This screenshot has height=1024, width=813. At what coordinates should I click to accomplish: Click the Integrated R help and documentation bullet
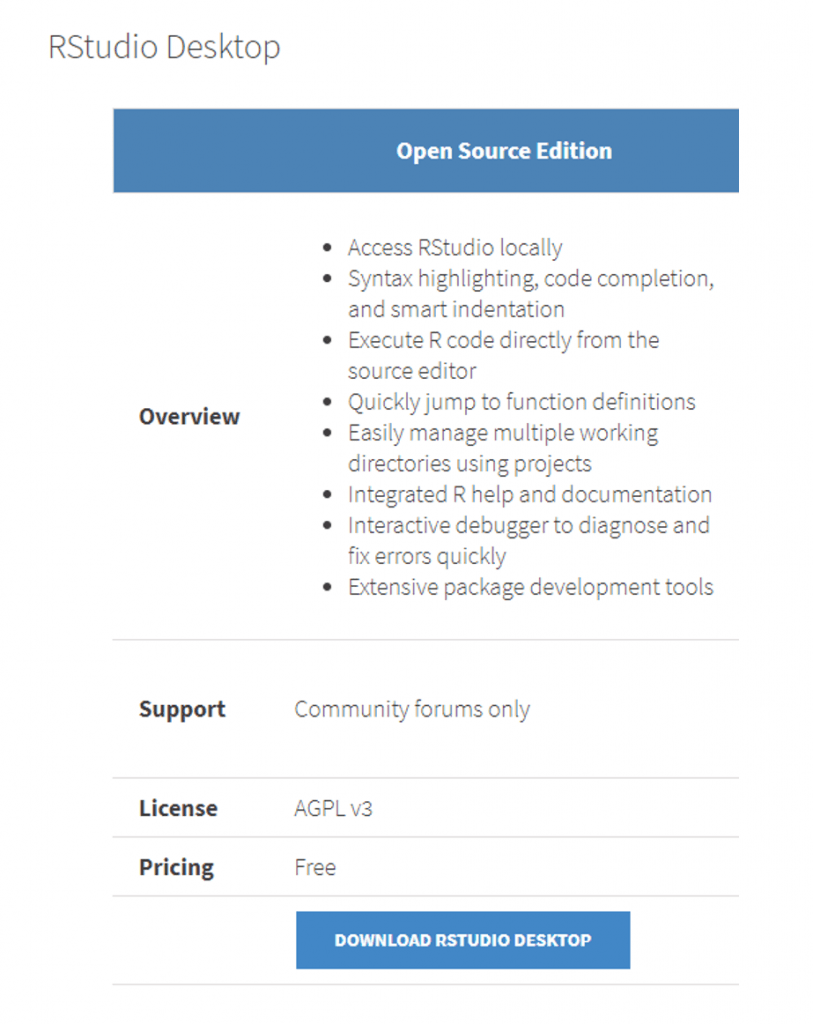(530, 494)
